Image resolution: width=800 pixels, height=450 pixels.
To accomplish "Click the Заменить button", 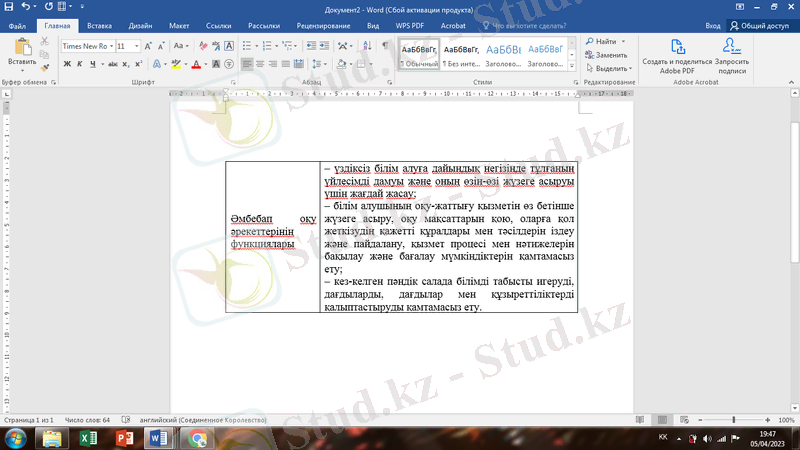I will pos(611,55).
